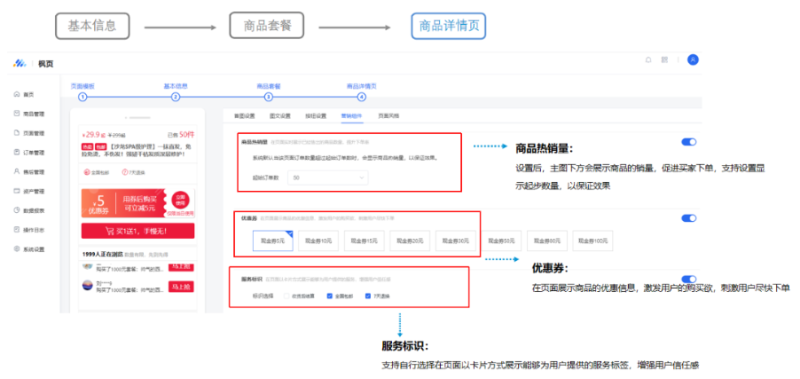800x379 pixels.
Task: Open 数据报表 icon in sidebar
Action: coord(17,210)
